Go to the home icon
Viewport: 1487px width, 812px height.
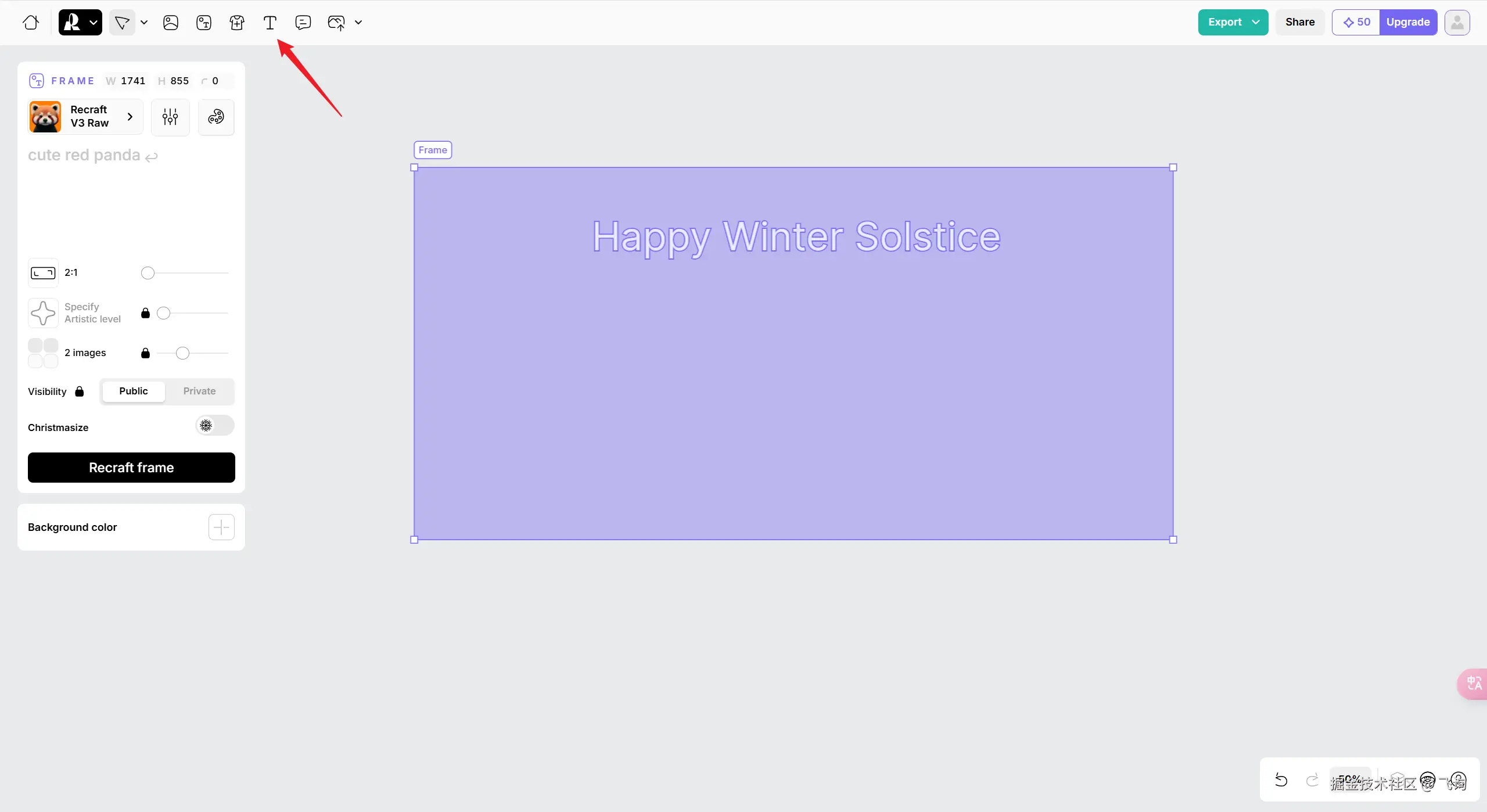31,23
